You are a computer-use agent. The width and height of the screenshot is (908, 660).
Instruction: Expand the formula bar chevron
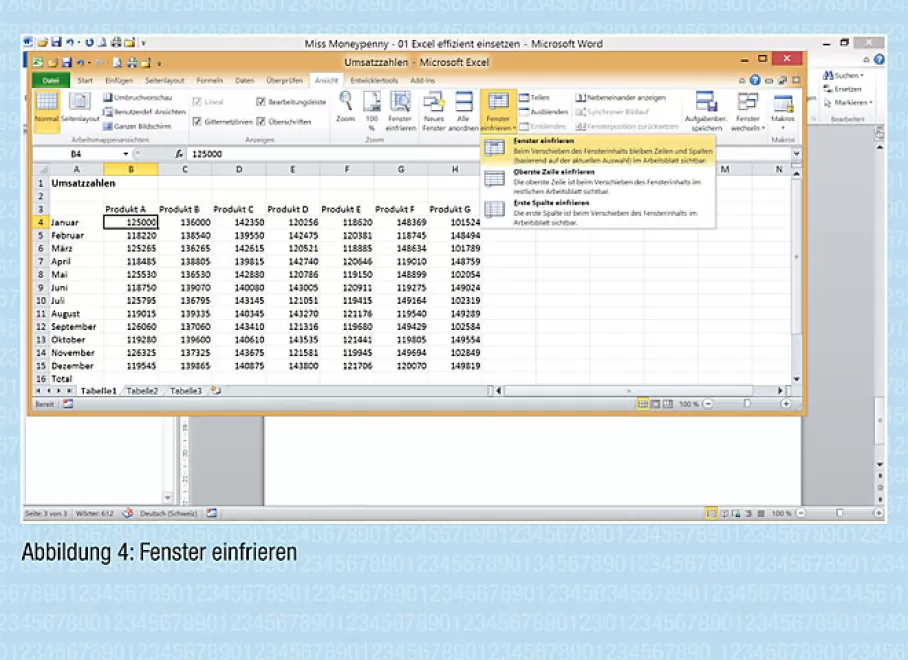pos(796,153)
